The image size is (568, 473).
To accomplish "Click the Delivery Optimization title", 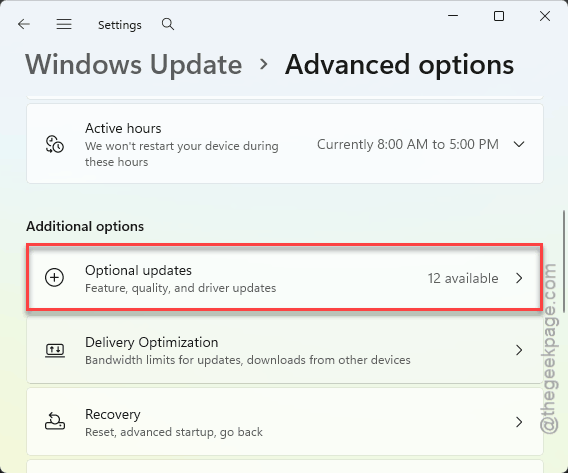I will tap(151, 342).
